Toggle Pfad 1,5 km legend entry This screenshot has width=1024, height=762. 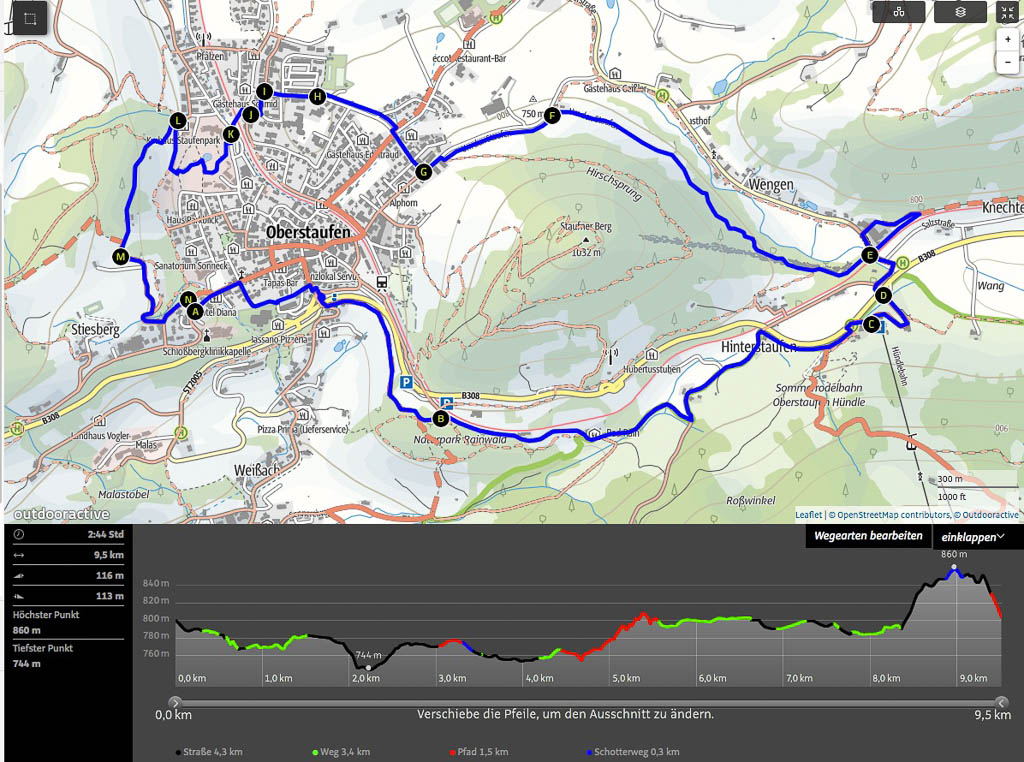478,752
